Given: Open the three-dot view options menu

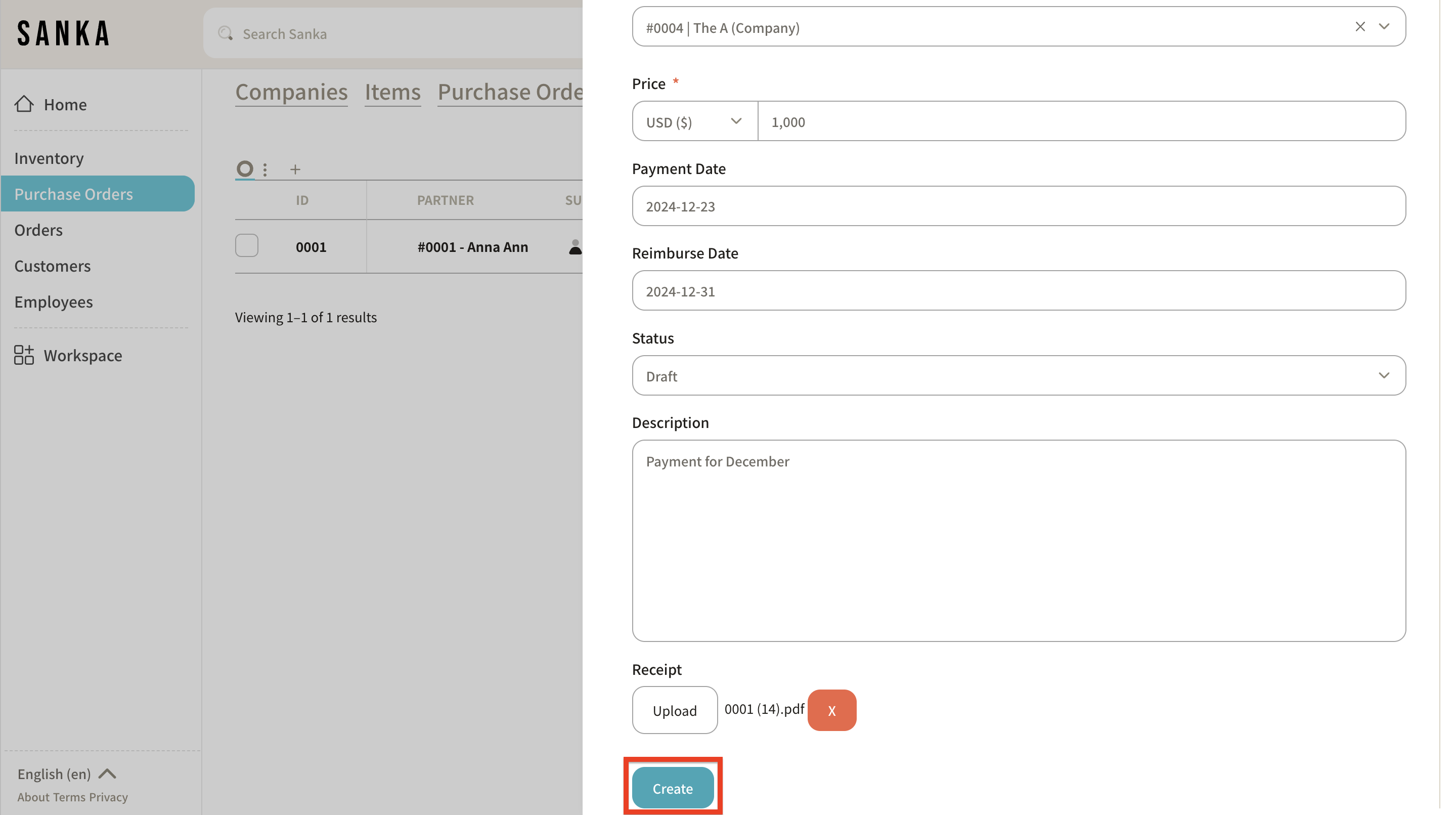Looking at the screenshot, I should click(x=265, y=169).
